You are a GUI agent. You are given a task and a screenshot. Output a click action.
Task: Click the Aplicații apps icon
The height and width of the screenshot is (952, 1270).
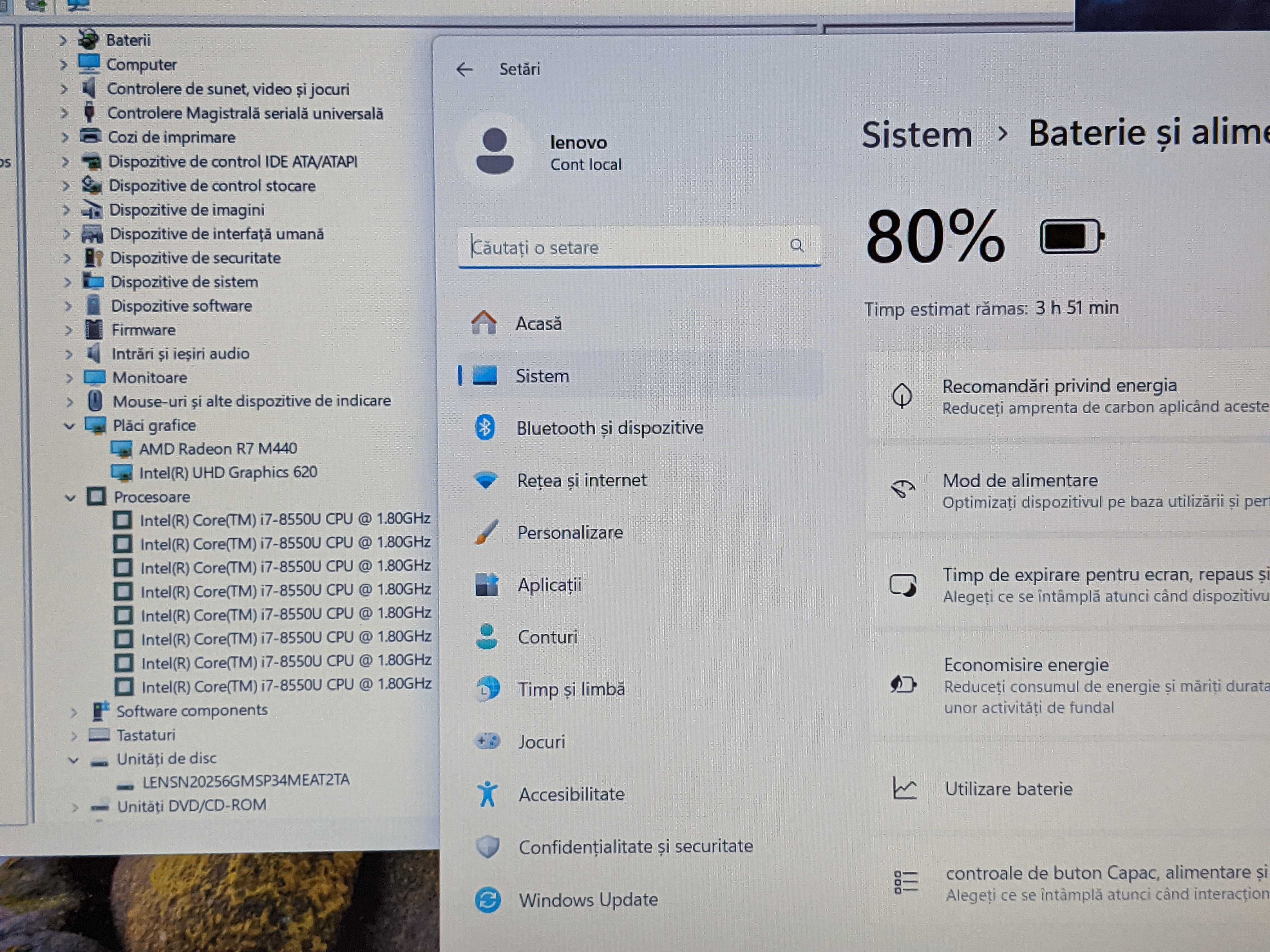pyautogui.click(x=487, y=585)
